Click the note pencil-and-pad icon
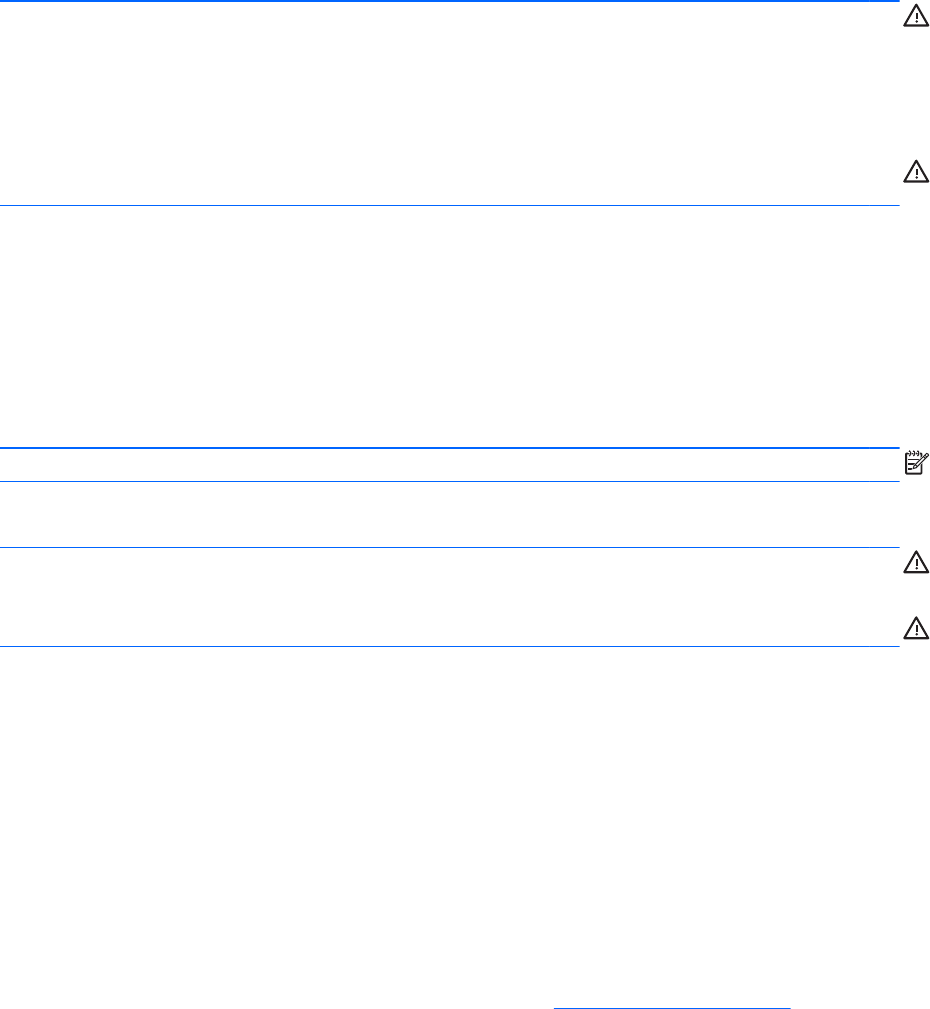 [x=915, y=461]
